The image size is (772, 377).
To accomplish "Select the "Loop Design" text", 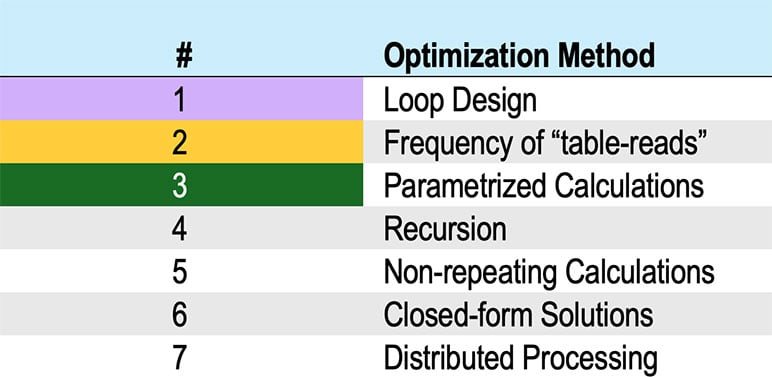I will pyautogui.click(x=460, y=101).
